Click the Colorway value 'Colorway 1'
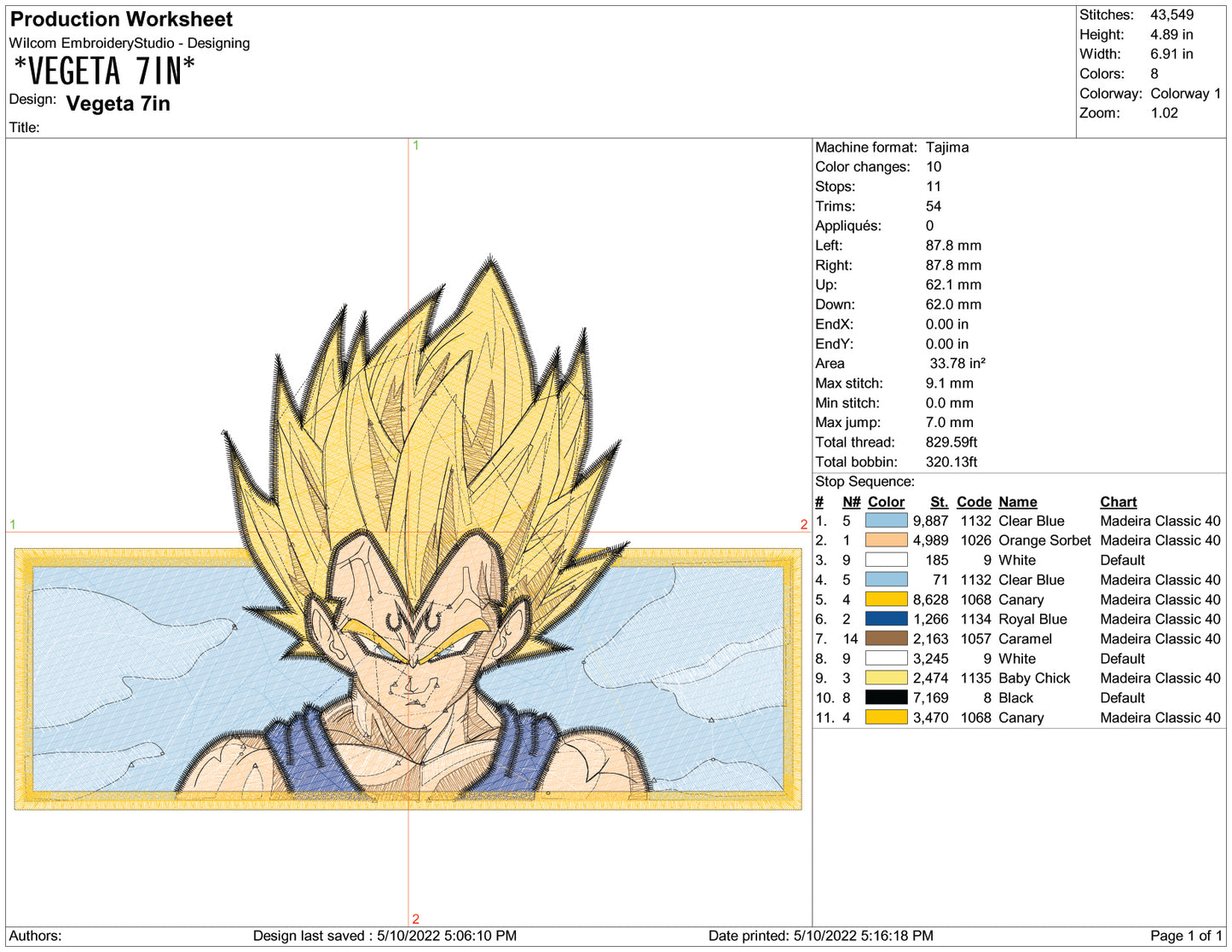The width and height of the screenshot is (1232, 952). tap(1185, 93)
